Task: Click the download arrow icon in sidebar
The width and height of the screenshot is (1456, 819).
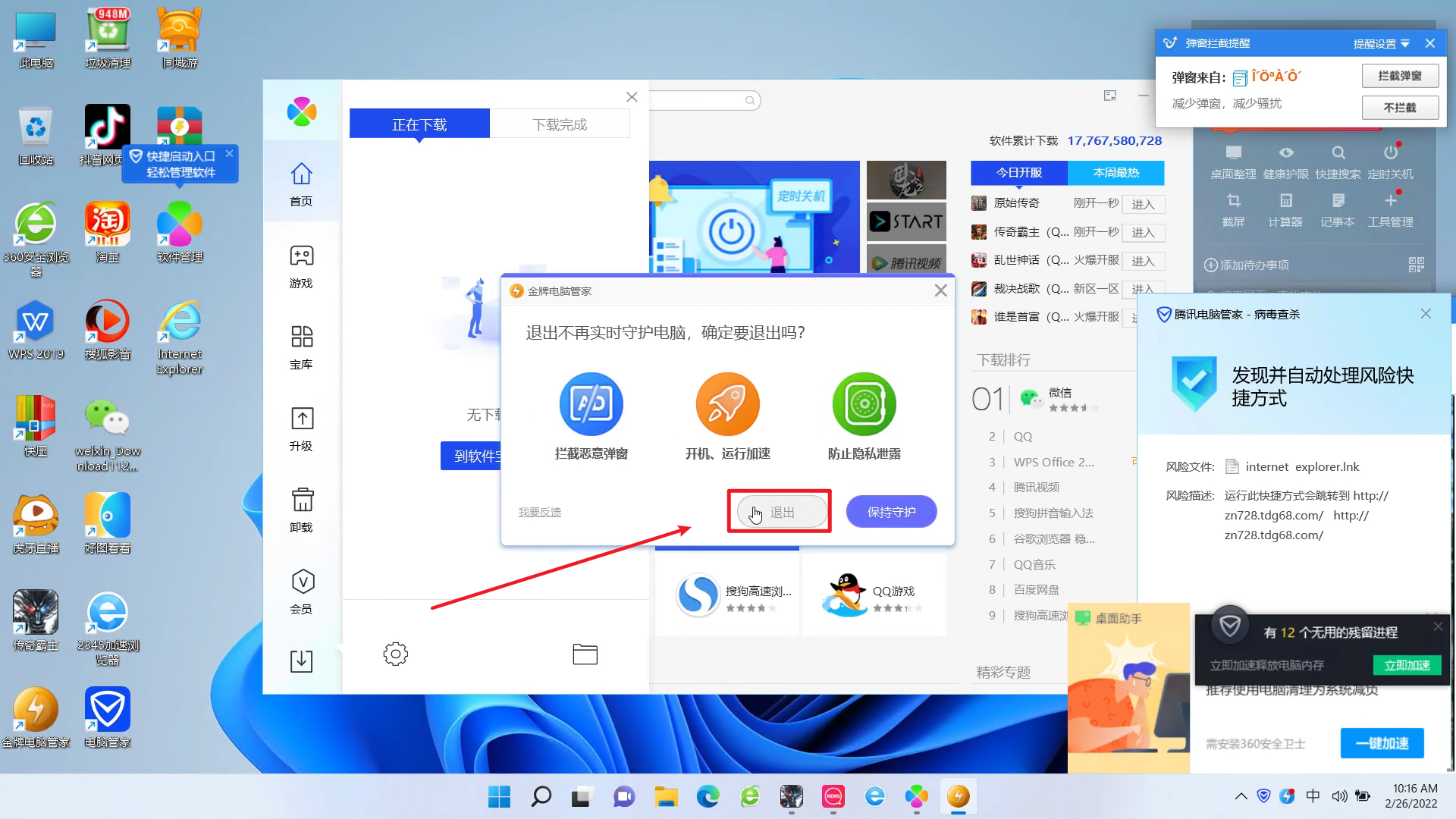Action: coord(301,661)
